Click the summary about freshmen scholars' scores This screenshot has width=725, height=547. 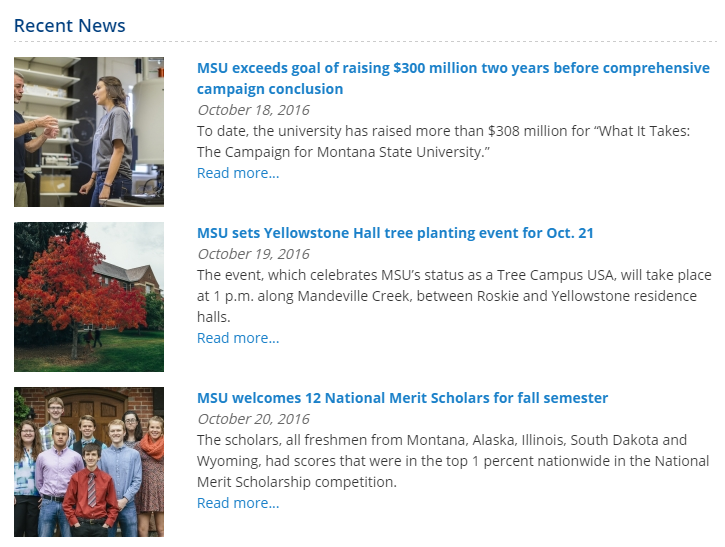point(452,461)
